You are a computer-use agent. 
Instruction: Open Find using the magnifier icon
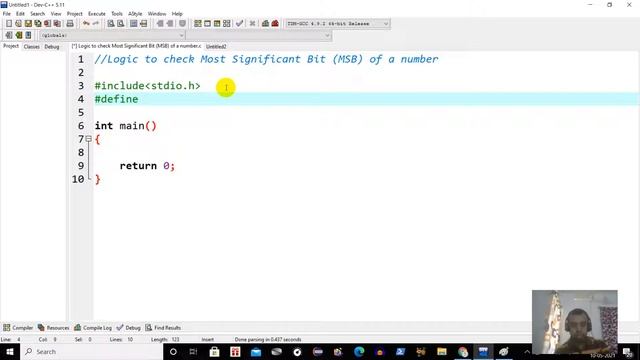pyautogui.click(x=111, y=24)
